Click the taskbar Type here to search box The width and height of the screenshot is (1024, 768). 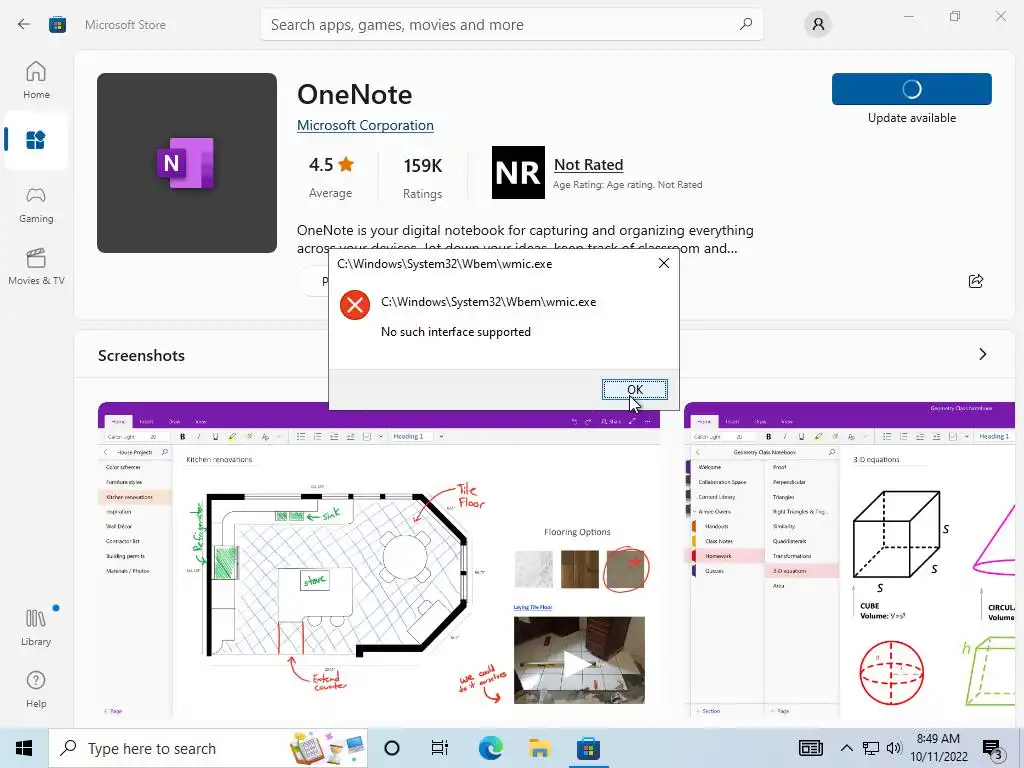pyautogui.click(x=208, y=748)
